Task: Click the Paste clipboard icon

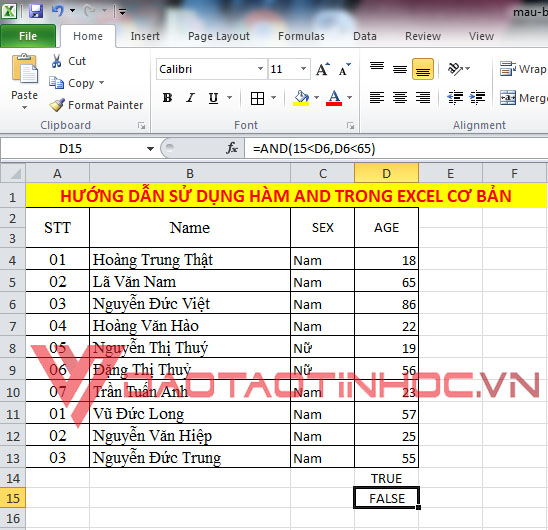Action: coord(24,69)
